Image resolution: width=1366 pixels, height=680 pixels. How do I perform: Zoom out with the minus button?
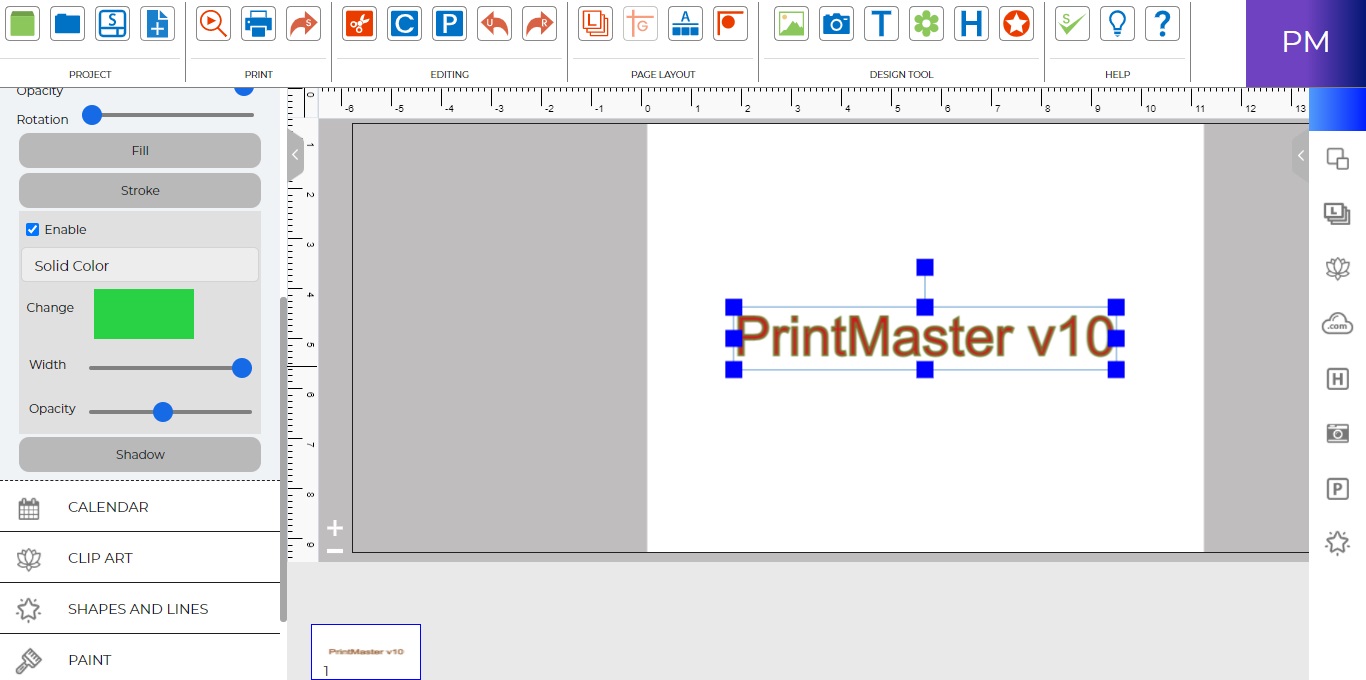[335, 550]
